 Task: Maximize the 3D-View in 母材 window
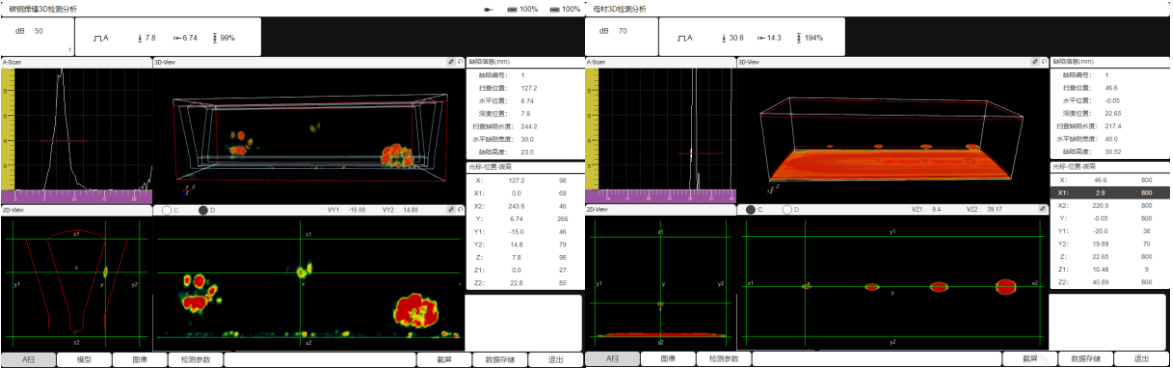click(x=1035, y=61)
